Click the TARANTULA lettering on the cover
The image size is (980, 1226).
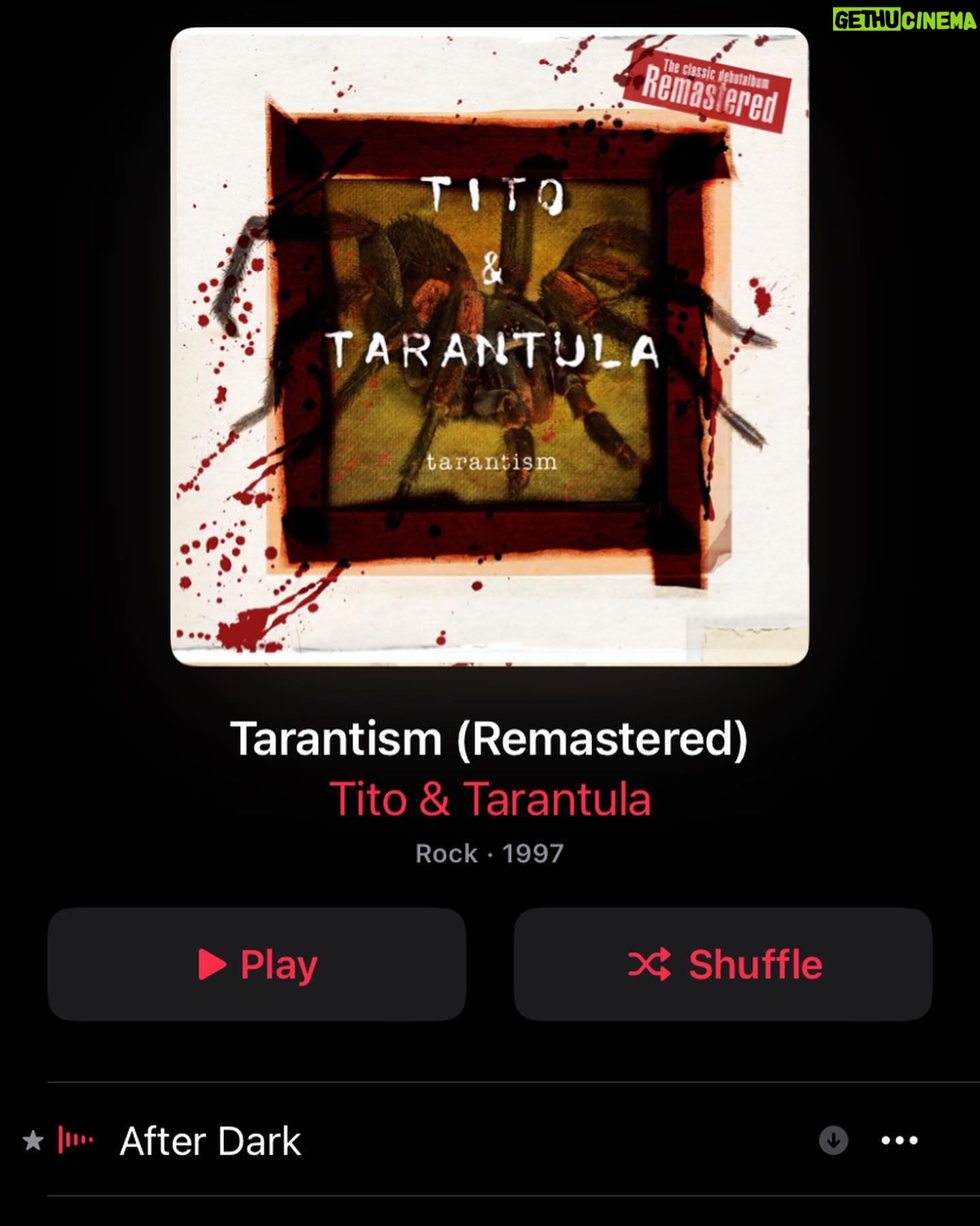click(494, 349)
